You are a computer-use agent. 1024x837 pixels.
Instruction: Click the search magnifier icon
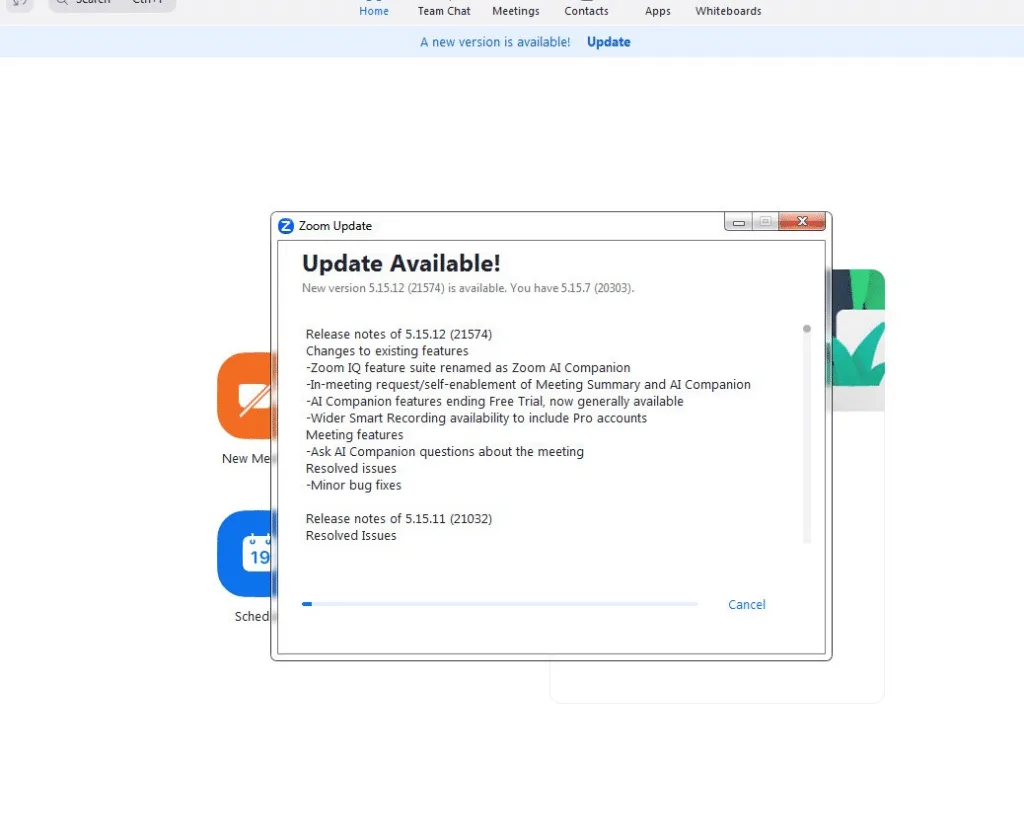click(60, 1)
